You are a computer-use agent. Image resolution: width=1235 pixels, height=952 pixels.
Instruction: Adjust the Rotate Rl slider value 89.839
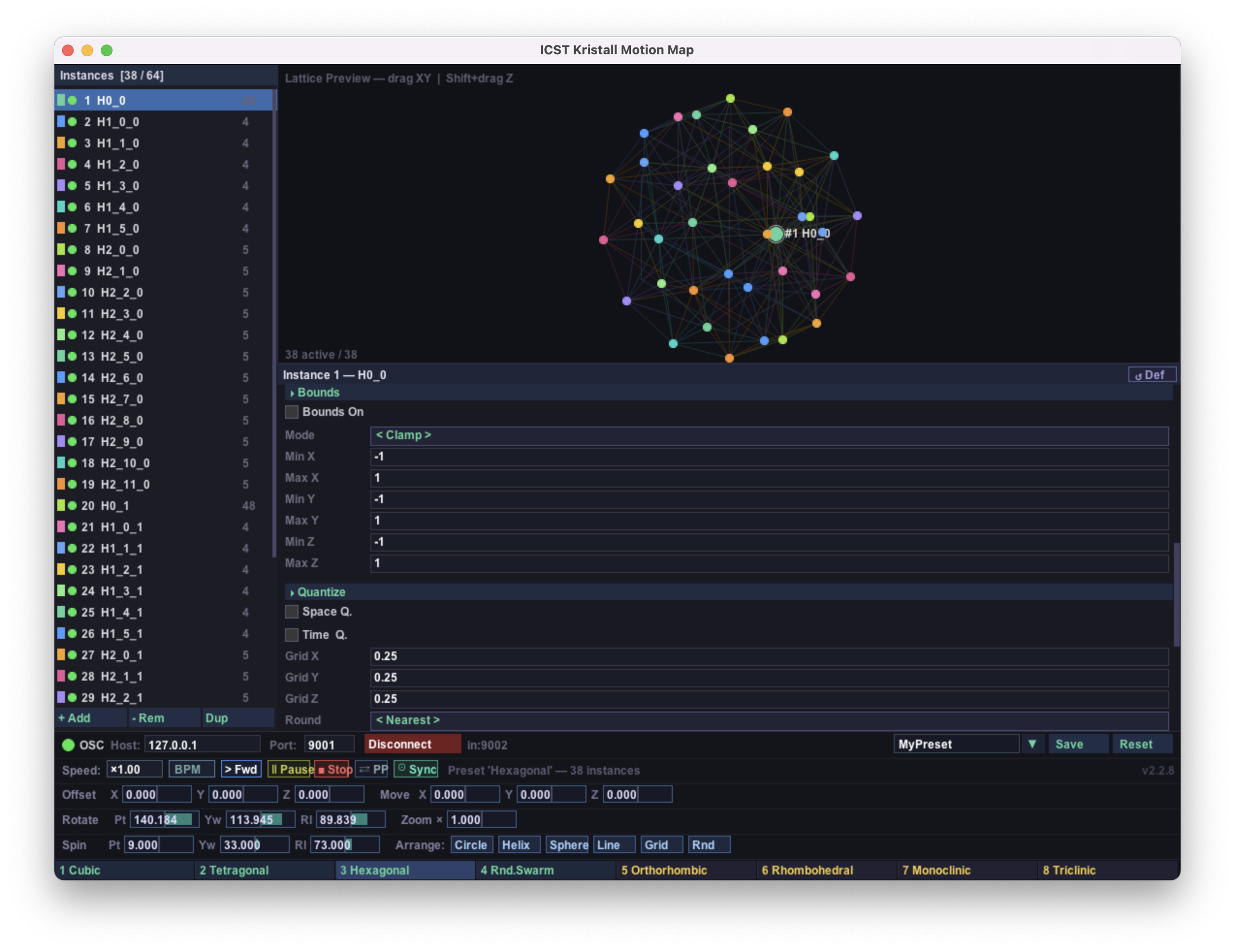pos(351,819)
